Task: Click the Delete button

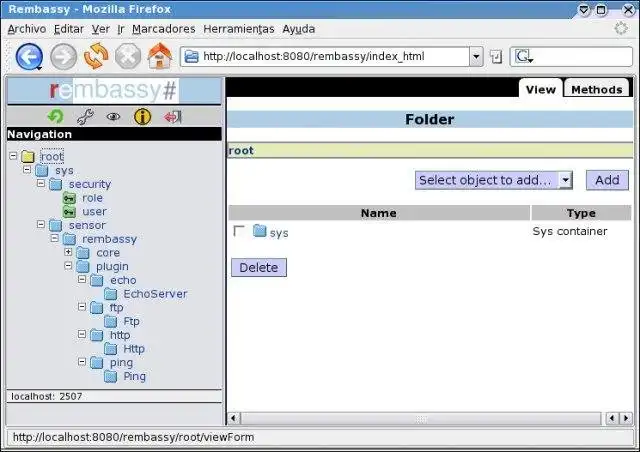Action: point(259,267)
